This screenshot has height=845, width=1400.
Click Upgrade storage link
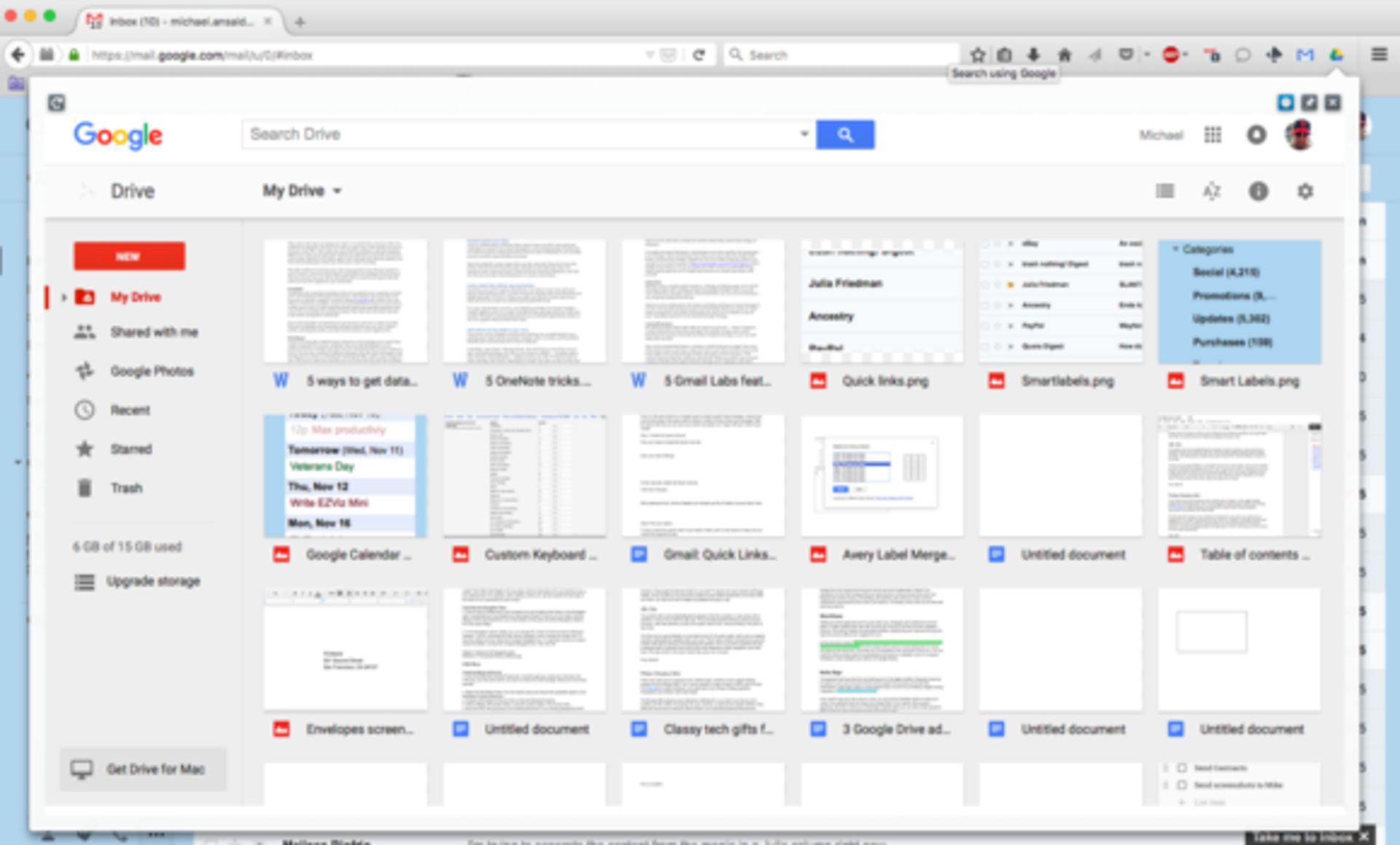152,581
